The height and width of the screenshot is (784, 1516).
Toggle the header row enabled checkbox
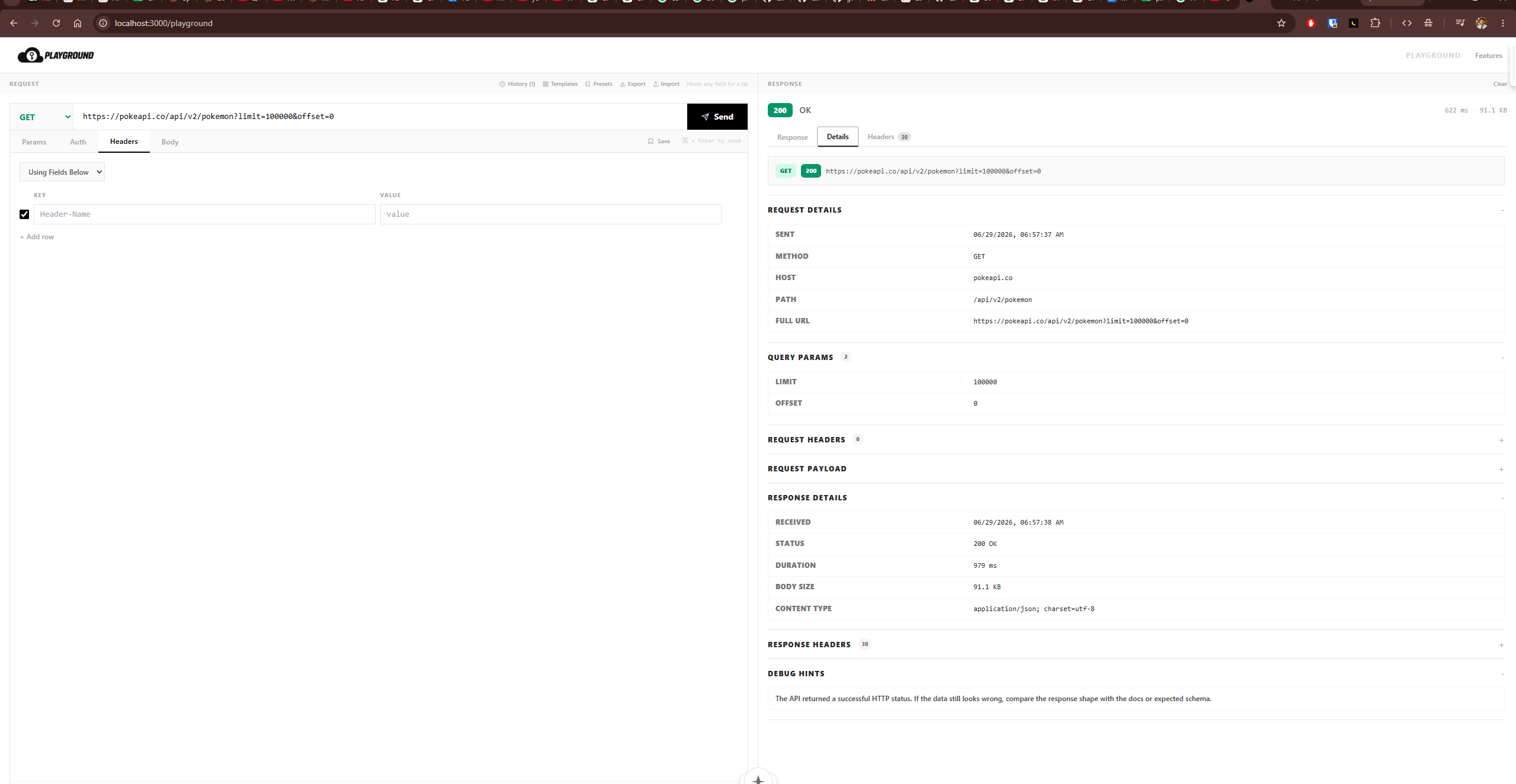[x=24, y=214]
